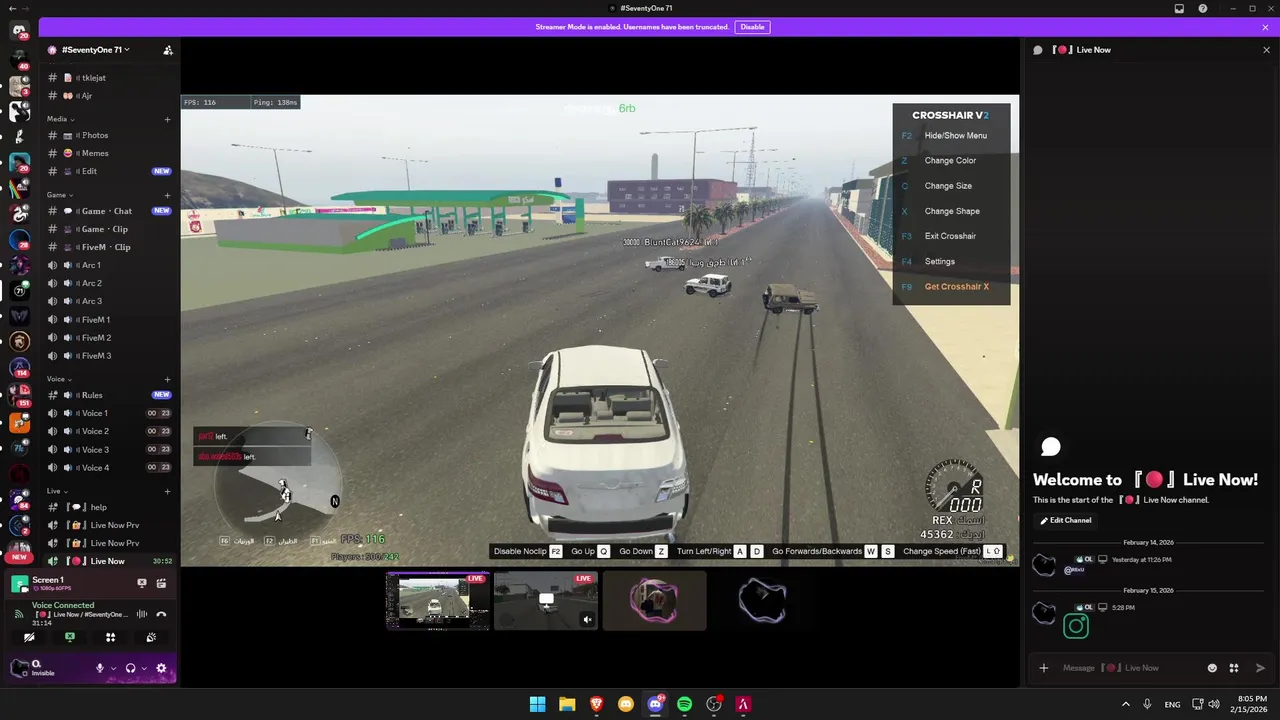This screenshot has height=720, width=1280.
Task: Open headphone output options arrow
Action: 144,668
